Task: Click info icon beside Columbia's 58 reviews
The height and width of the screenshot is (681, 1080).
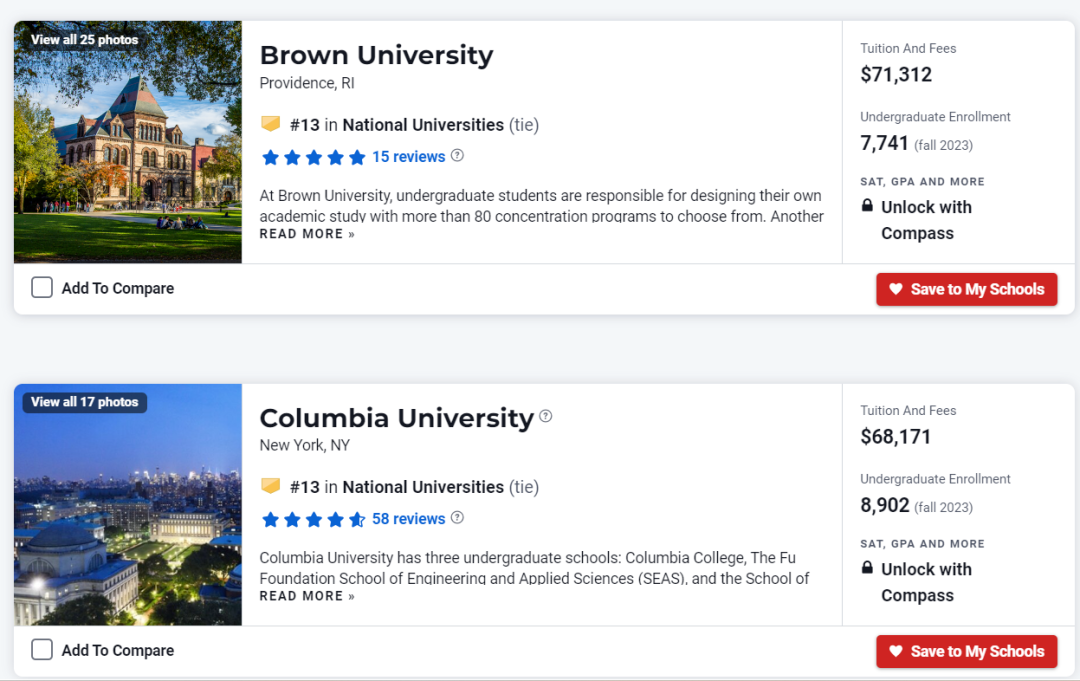Action: click(457, 518)
